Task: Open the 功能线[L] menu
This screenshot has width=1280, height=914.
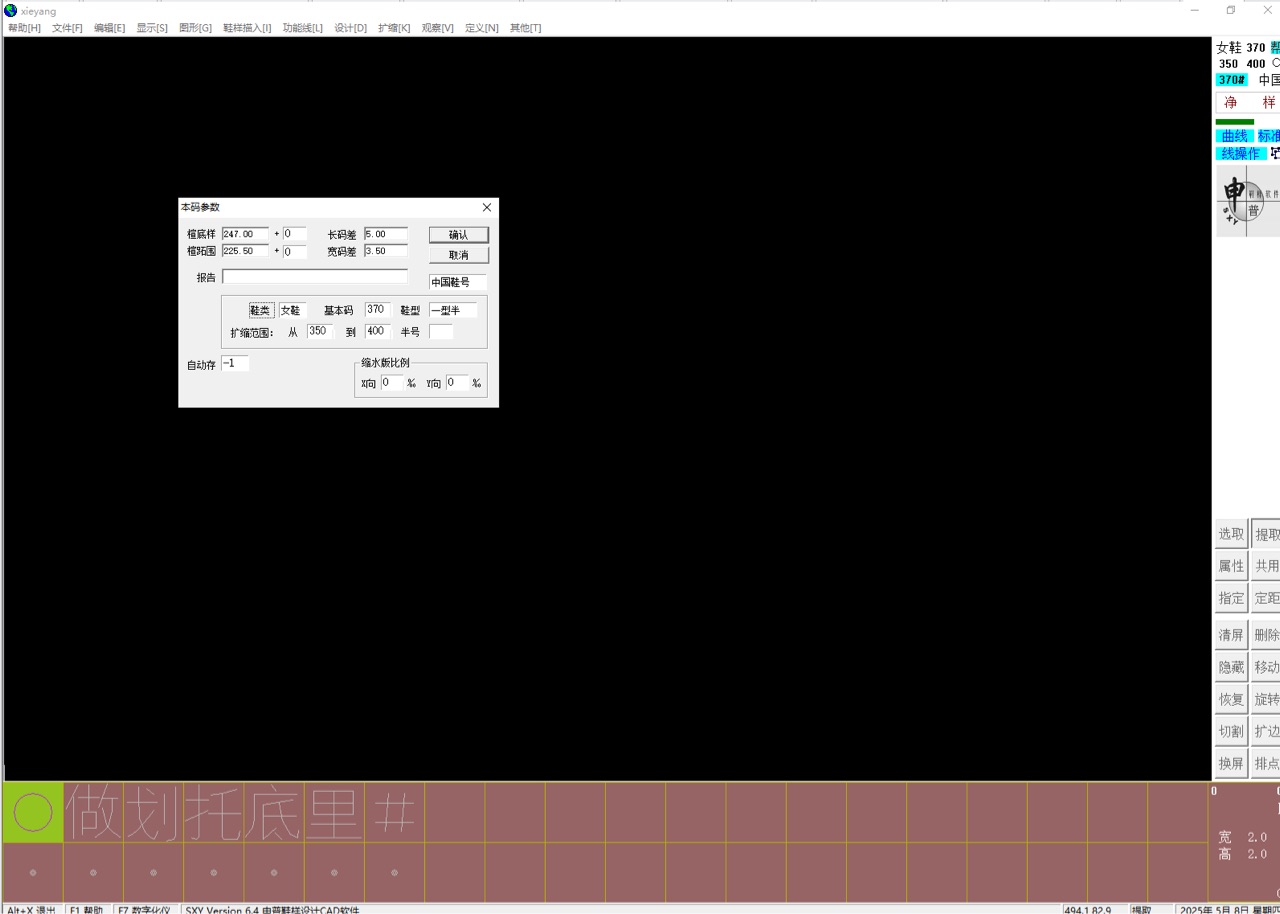Action: click(302, 28)
